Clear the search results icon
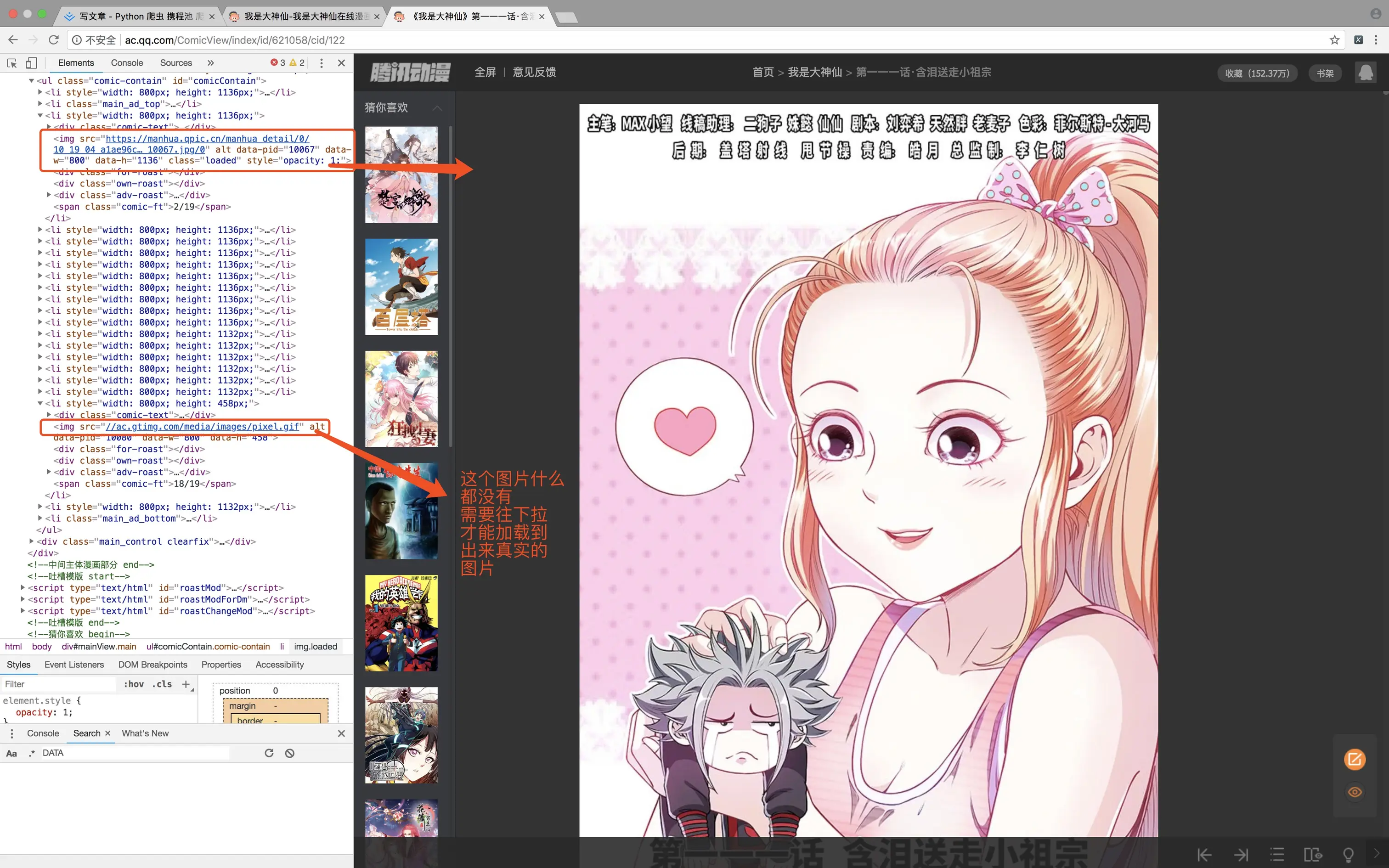Viewport: 1389px width, 868px height. pyautogui.click(x=290, y=753)
